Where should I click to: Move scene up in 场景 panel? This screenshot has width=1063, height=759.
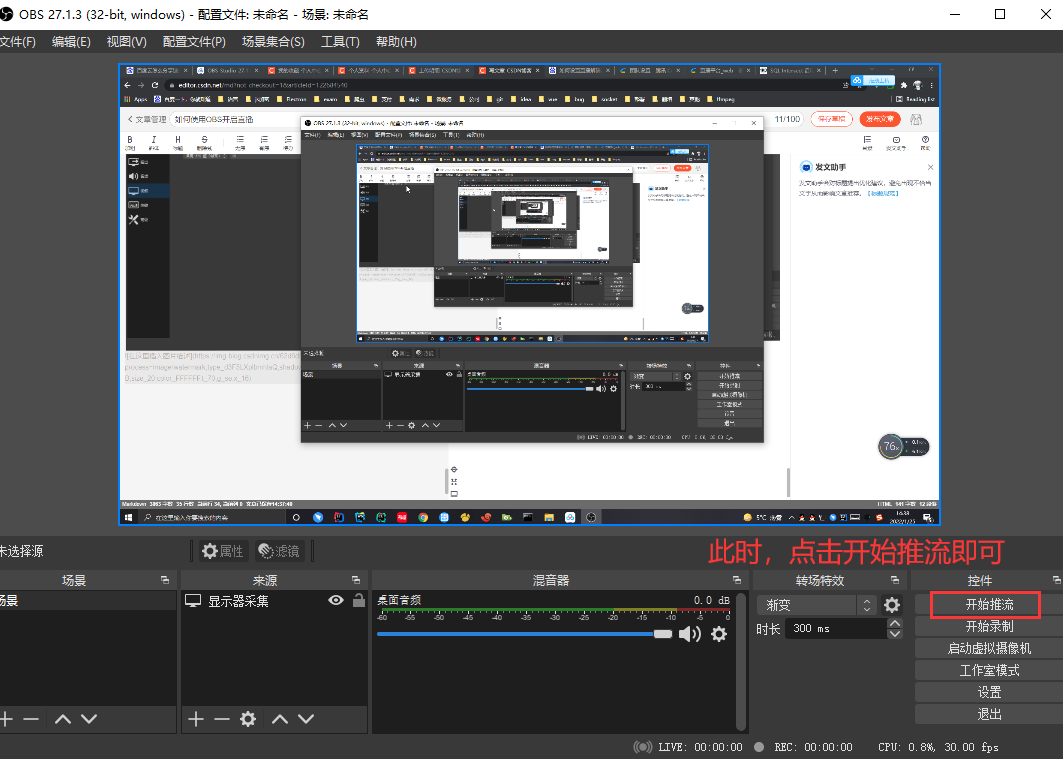[63, 719]
